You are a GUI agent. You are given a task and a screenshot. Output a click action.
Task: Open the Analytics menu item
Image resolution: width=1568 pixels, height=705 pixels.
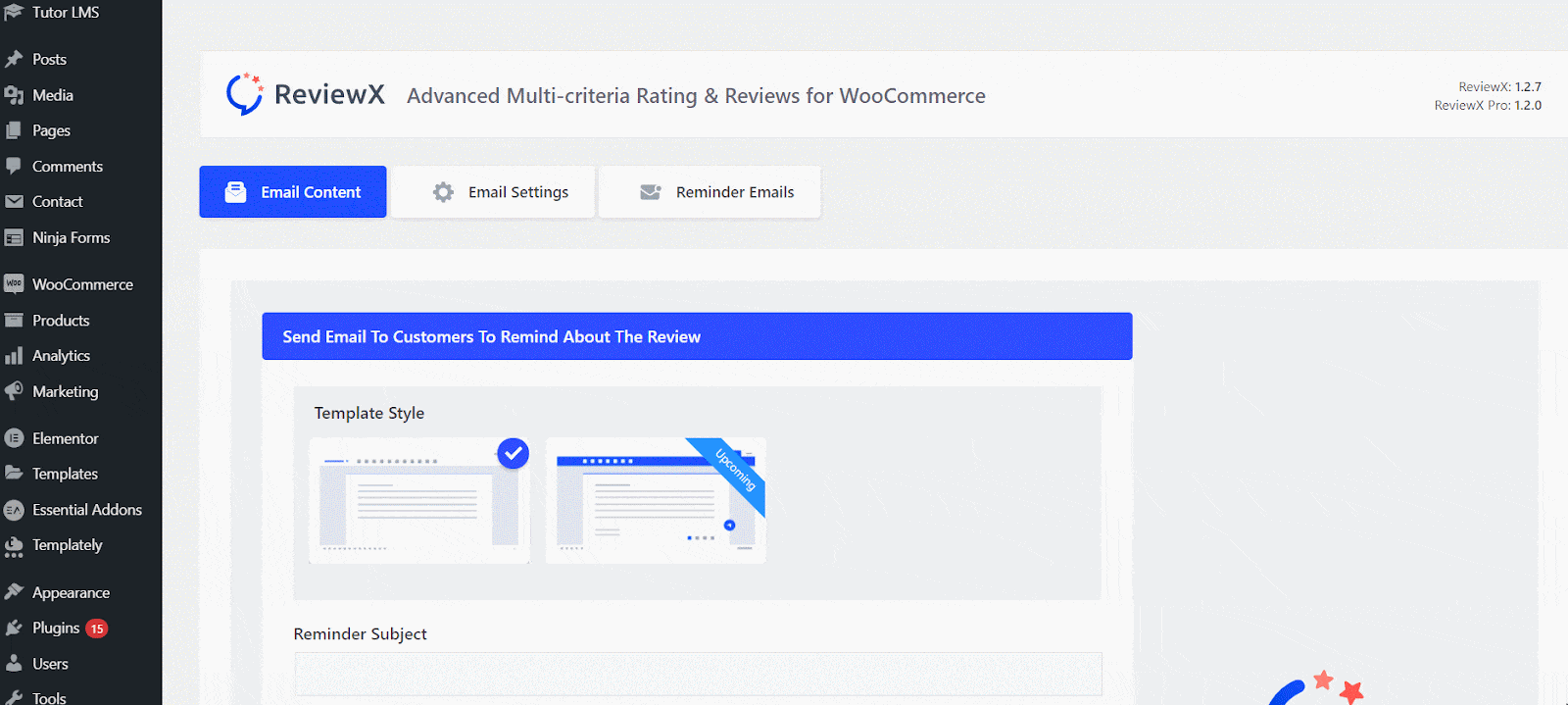(x=61, y=356)
